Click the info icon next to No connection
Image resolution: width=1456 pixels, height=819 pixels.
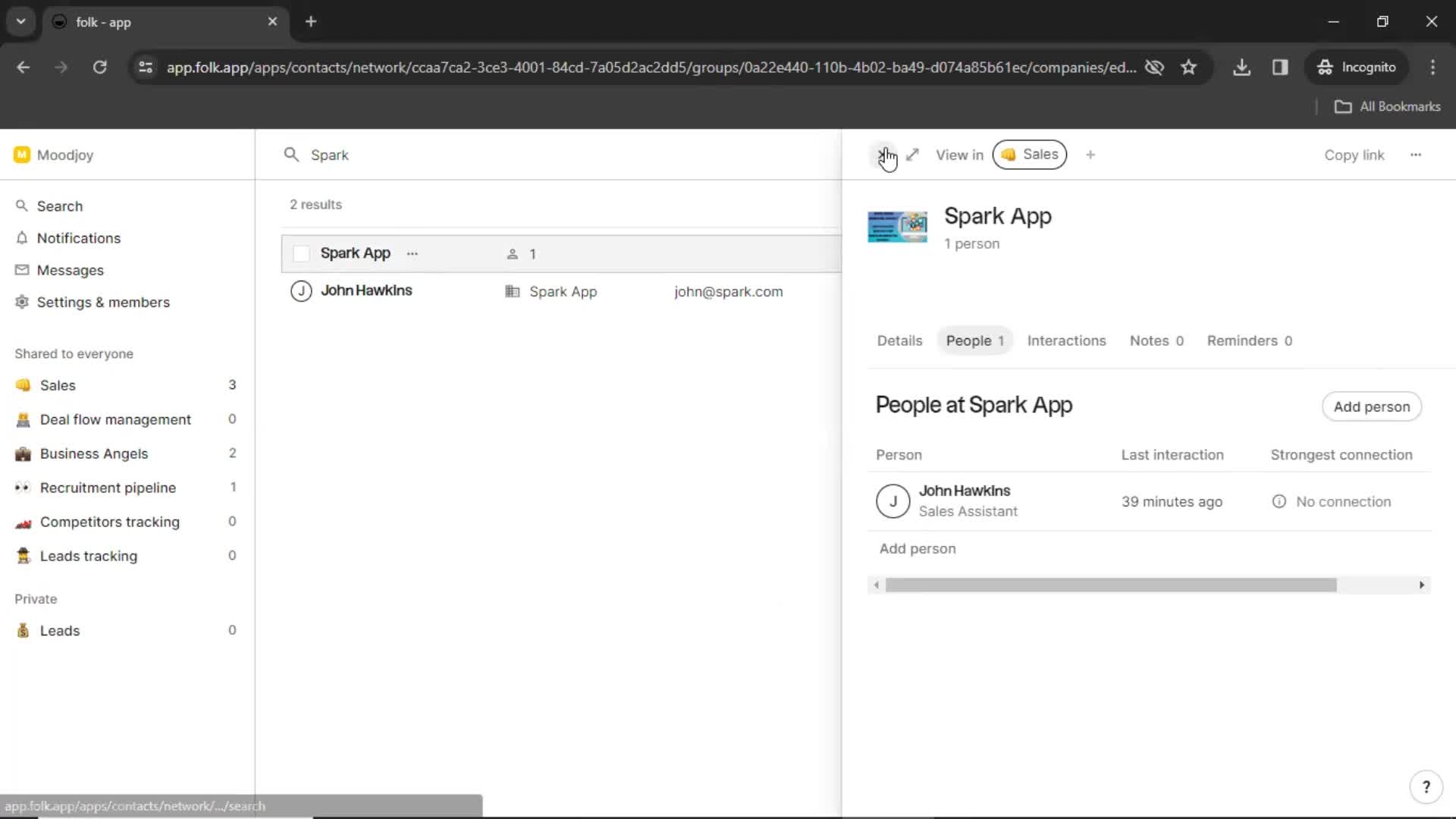(1279, 501)
